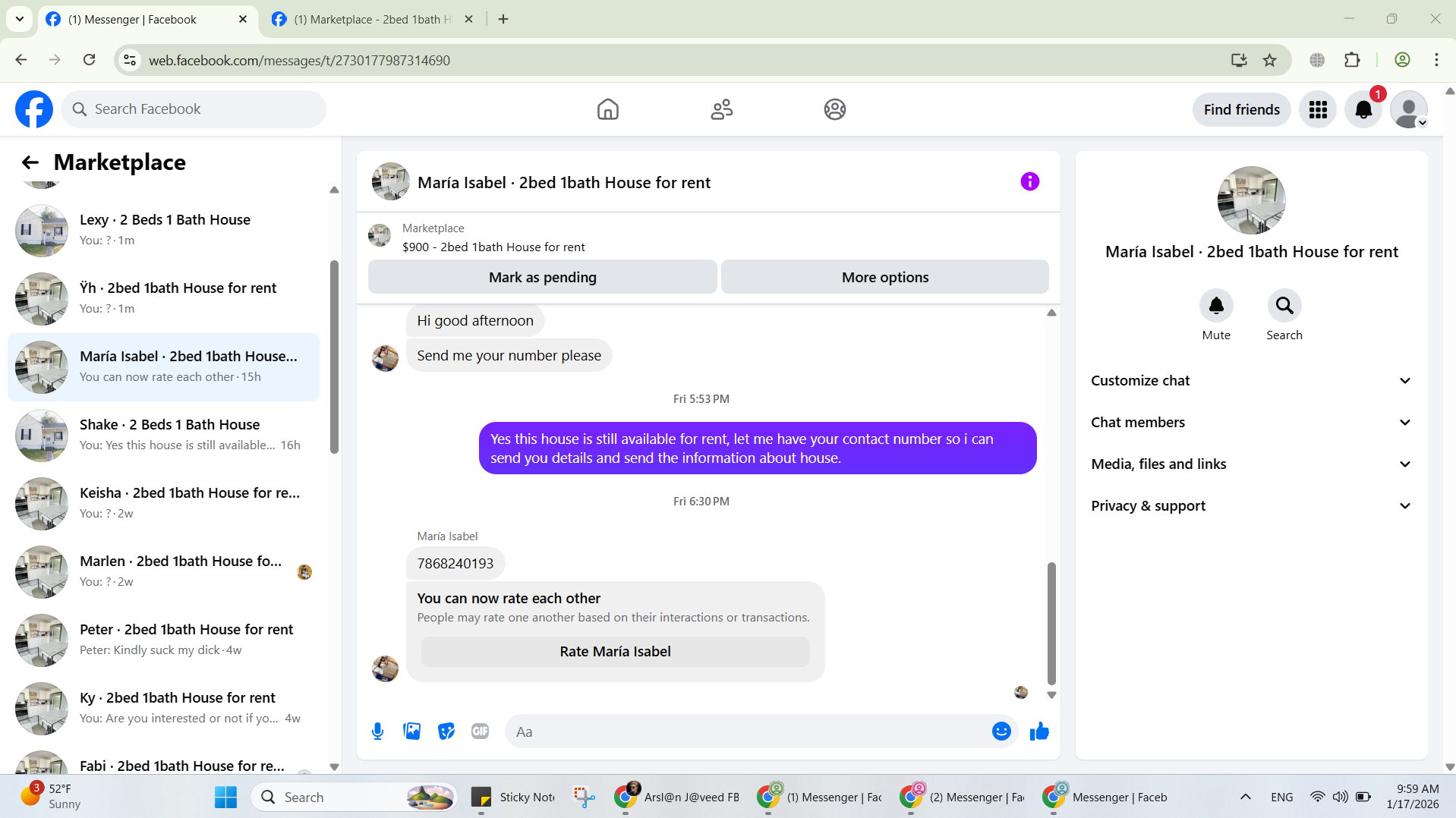Expand Chat members section
Screen dimensions: 1456x818
coord(1251,423)
